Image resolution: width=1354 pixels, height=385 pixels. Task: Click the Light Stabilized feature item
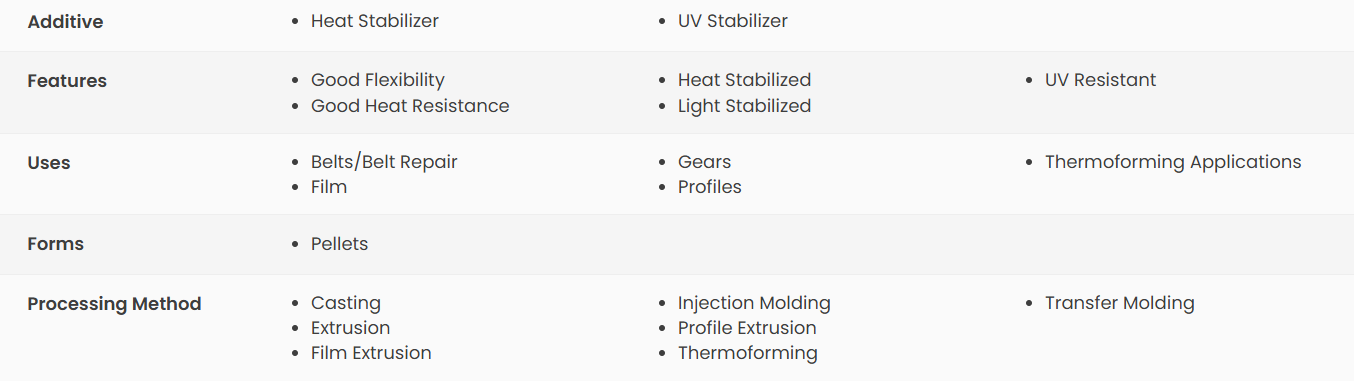[x=744, y=106]
